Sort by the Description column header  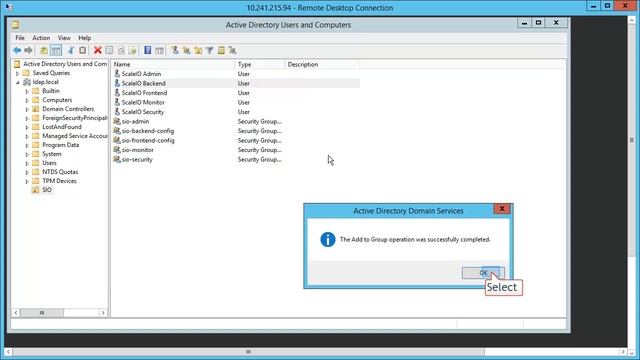[322, 64]
